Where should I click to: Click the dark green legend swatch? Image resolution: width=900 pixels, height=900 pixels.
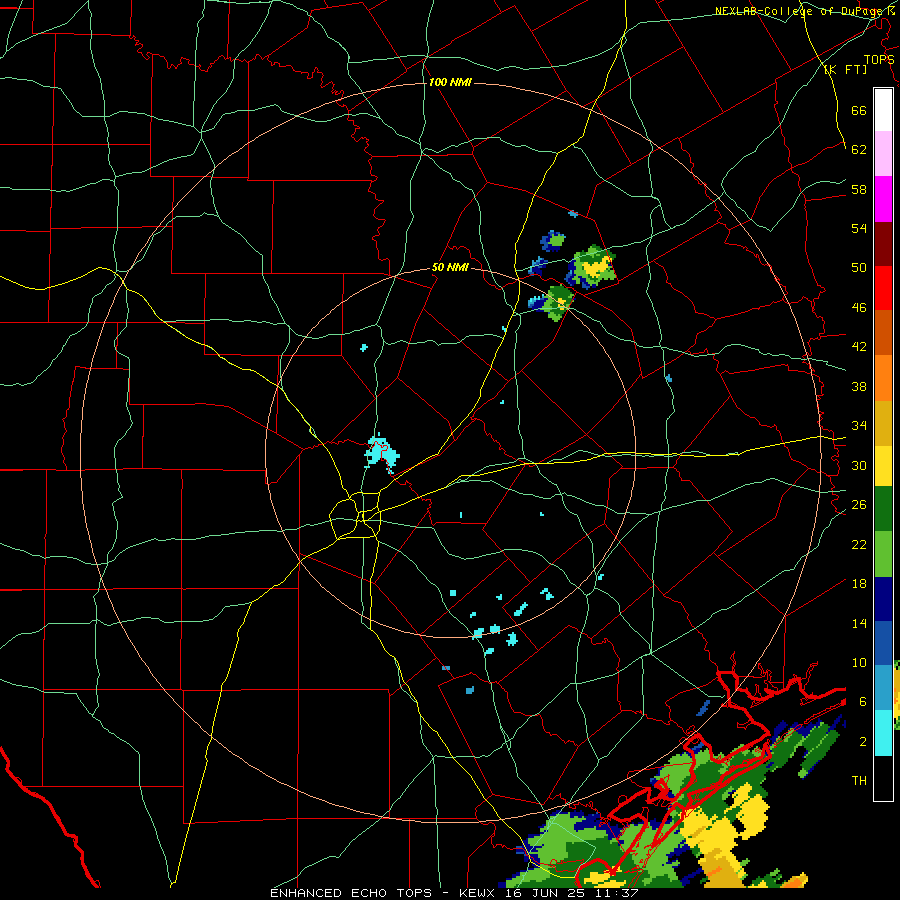coord(883,509)
